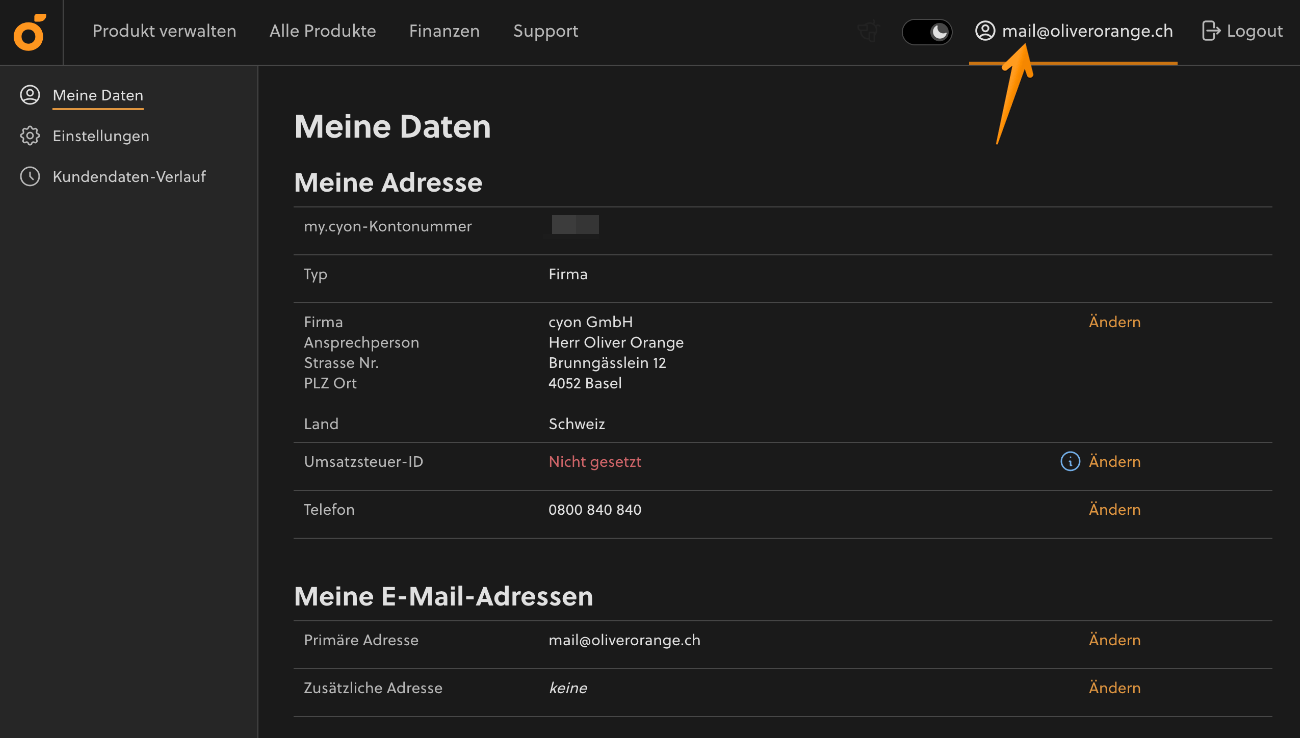
Task: Click Ändern for Zusätzliche Adresse
Action: 1114,688
